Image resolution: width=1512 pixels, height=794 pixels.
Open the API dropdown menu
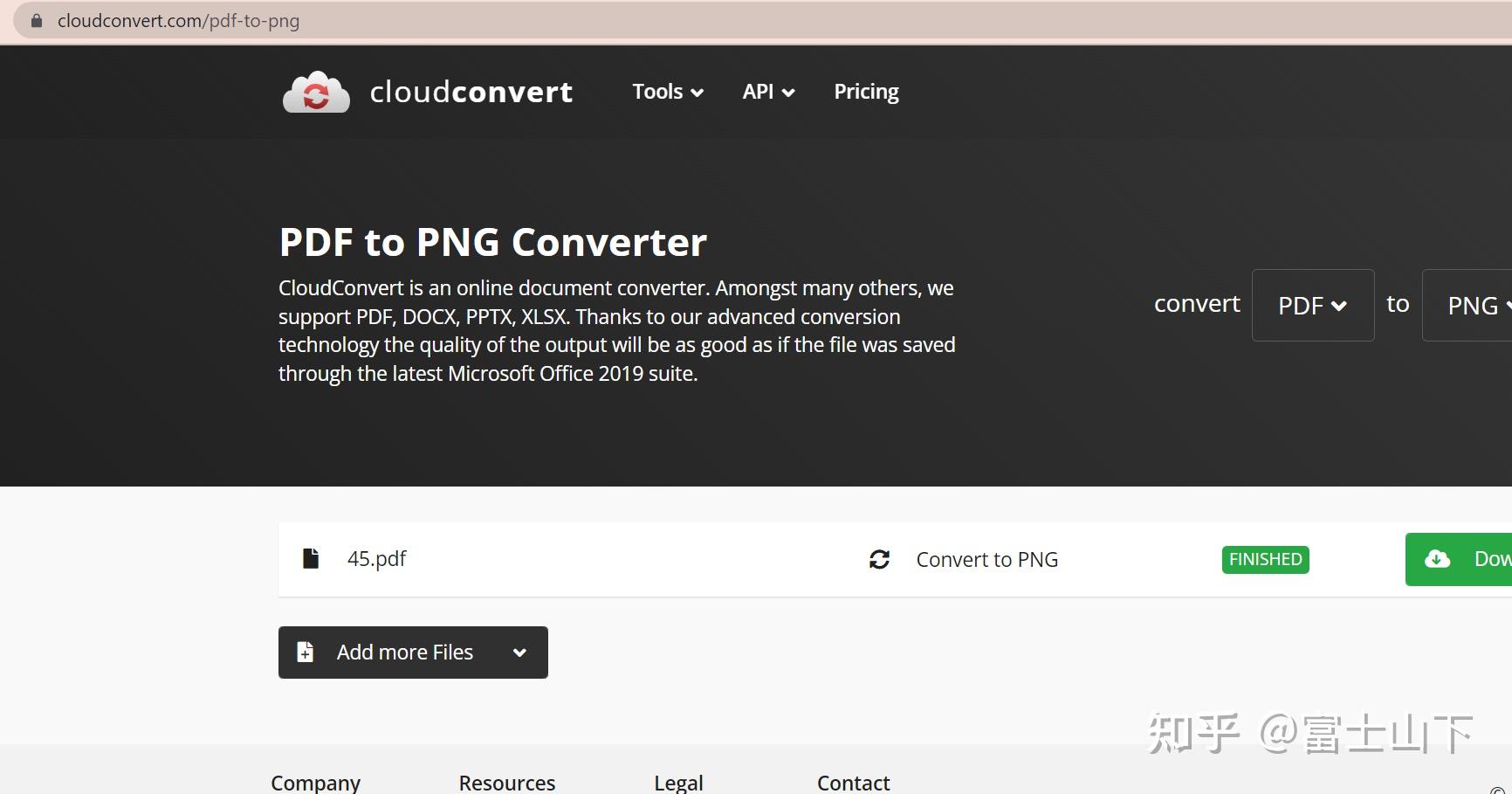(768, 92)
